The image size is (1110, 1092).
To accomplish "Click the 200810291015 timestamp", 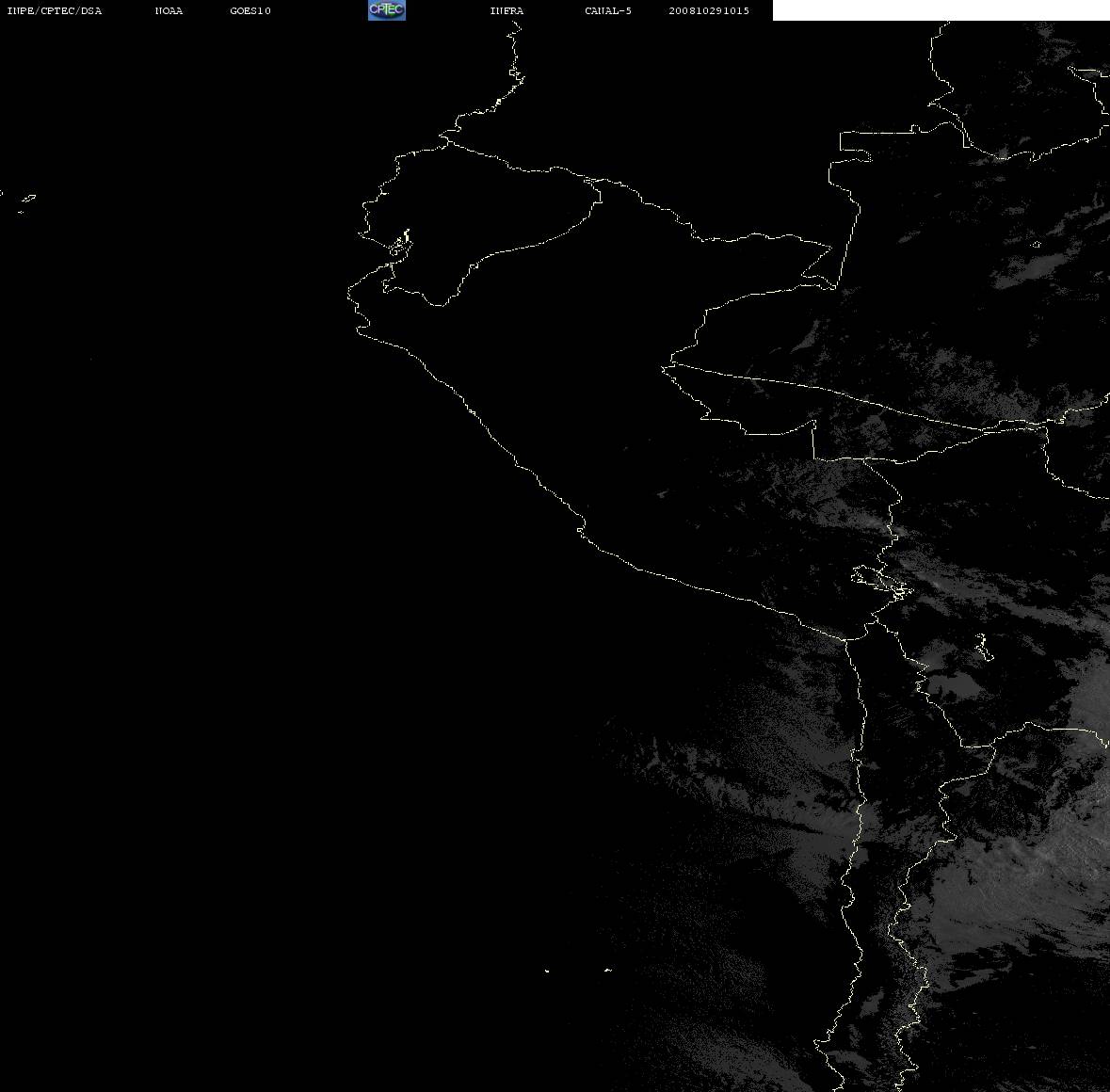I will tap(709, 10).
